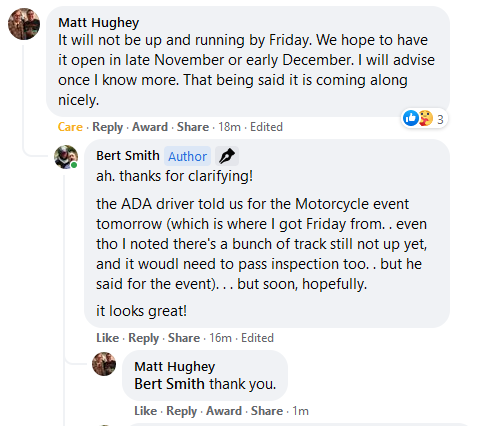This screenshot has width=481, height=426.
Task: Share Bert Smith's reply
Action: [x=184, y=338]
